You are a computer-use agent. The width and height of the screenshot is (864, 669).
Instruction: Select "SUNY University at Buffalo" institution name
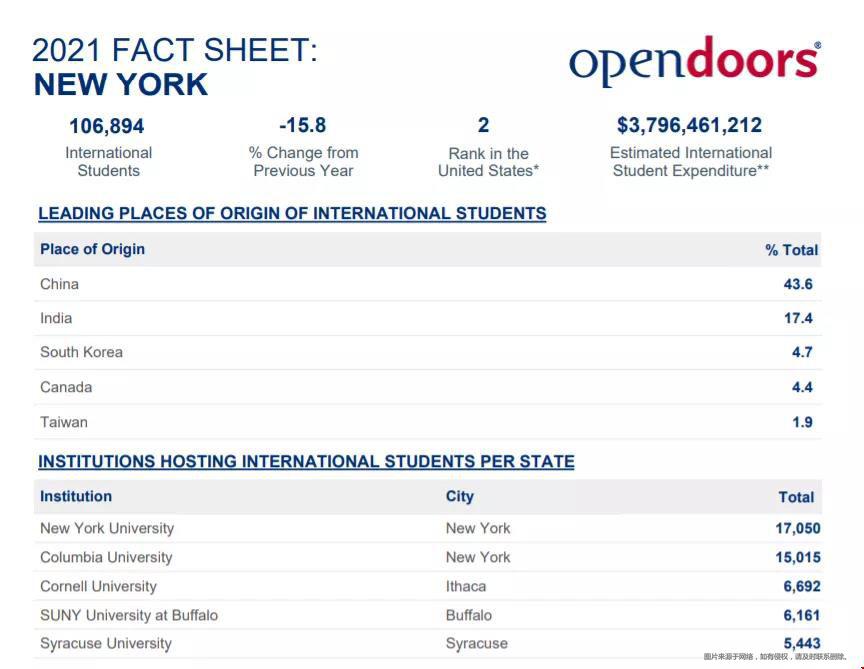[129, 616]
